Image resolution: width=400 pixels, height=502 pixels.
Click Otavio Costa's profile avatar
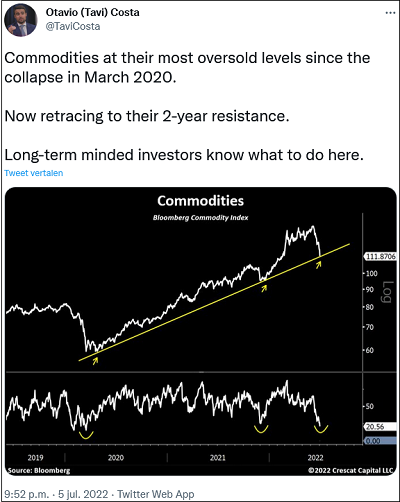click(x=20, y=20)
